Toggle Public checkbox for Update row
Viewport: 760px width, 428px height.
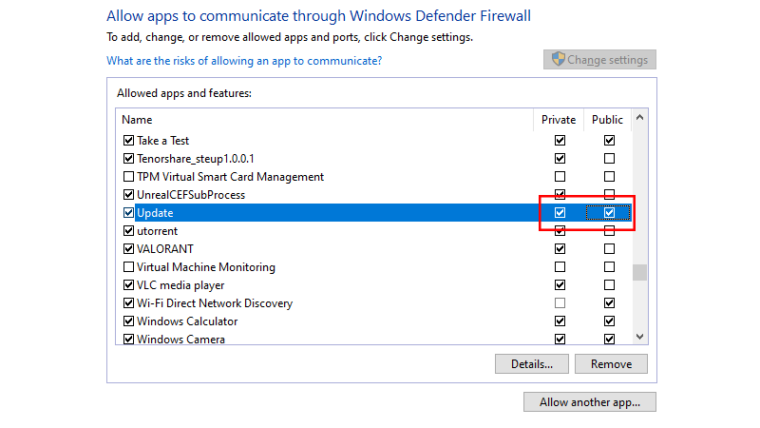pos(609,213)
